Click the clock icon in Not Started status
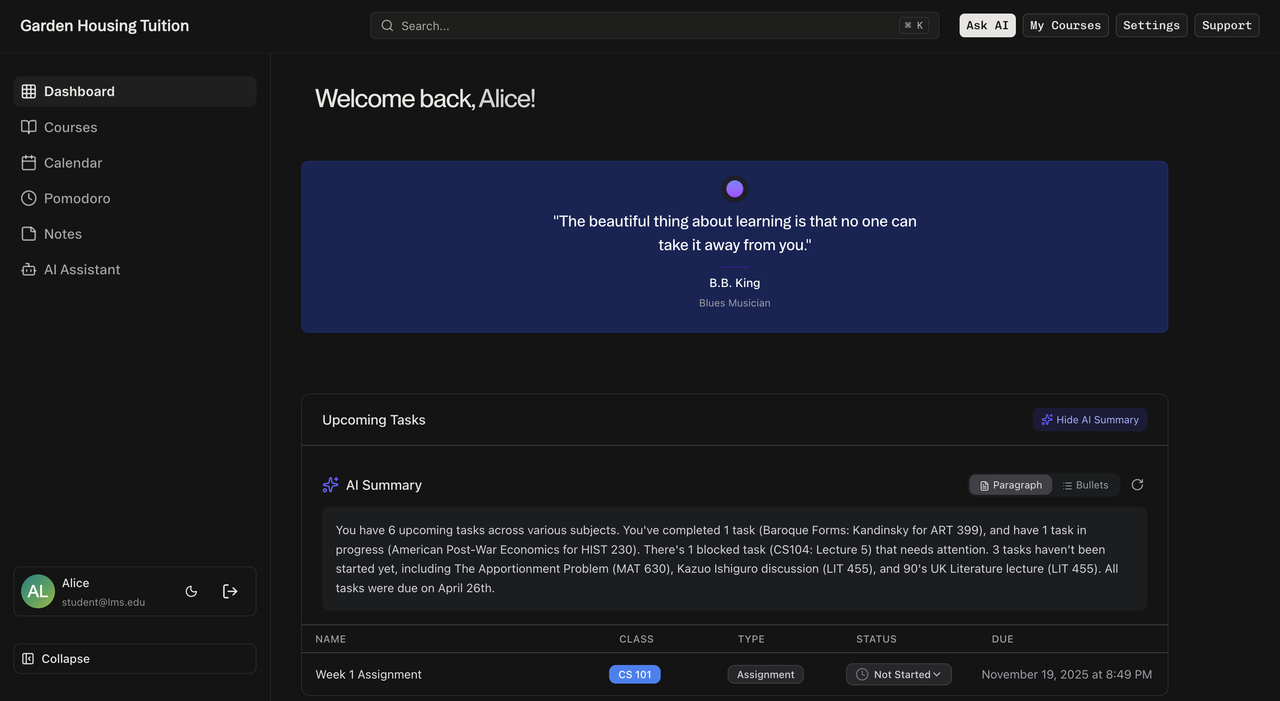 [x=862, y=675]
